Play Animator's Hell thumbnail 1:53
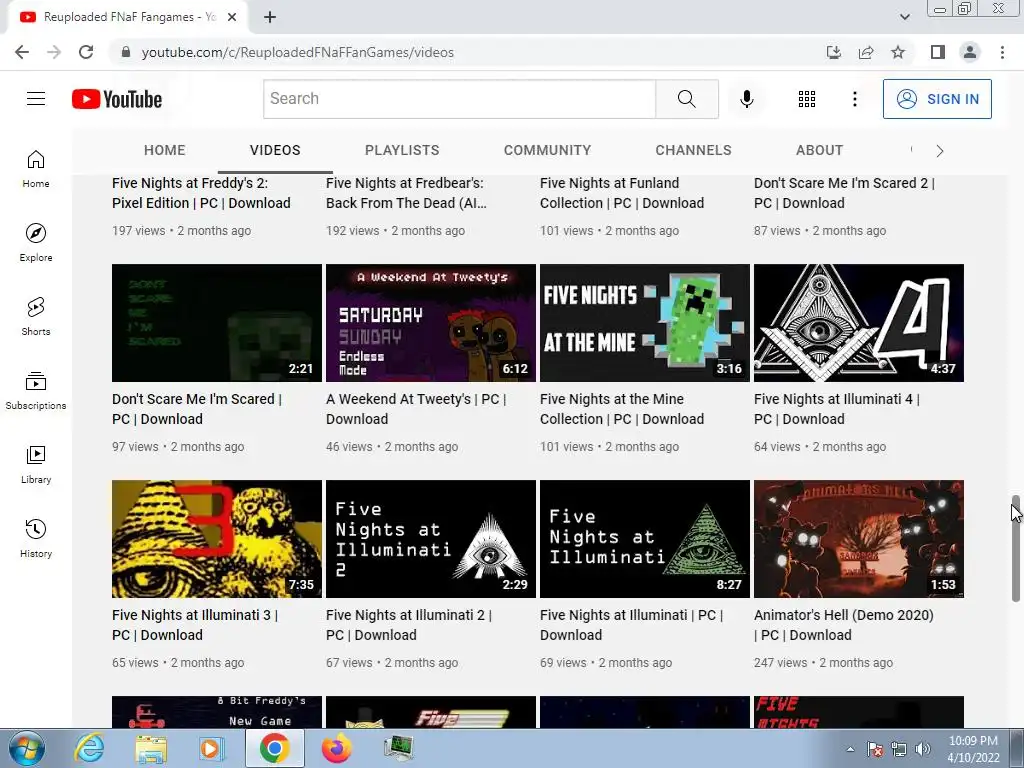The image size is (1024, 768). pyautogui.click(x=859, y=539)
